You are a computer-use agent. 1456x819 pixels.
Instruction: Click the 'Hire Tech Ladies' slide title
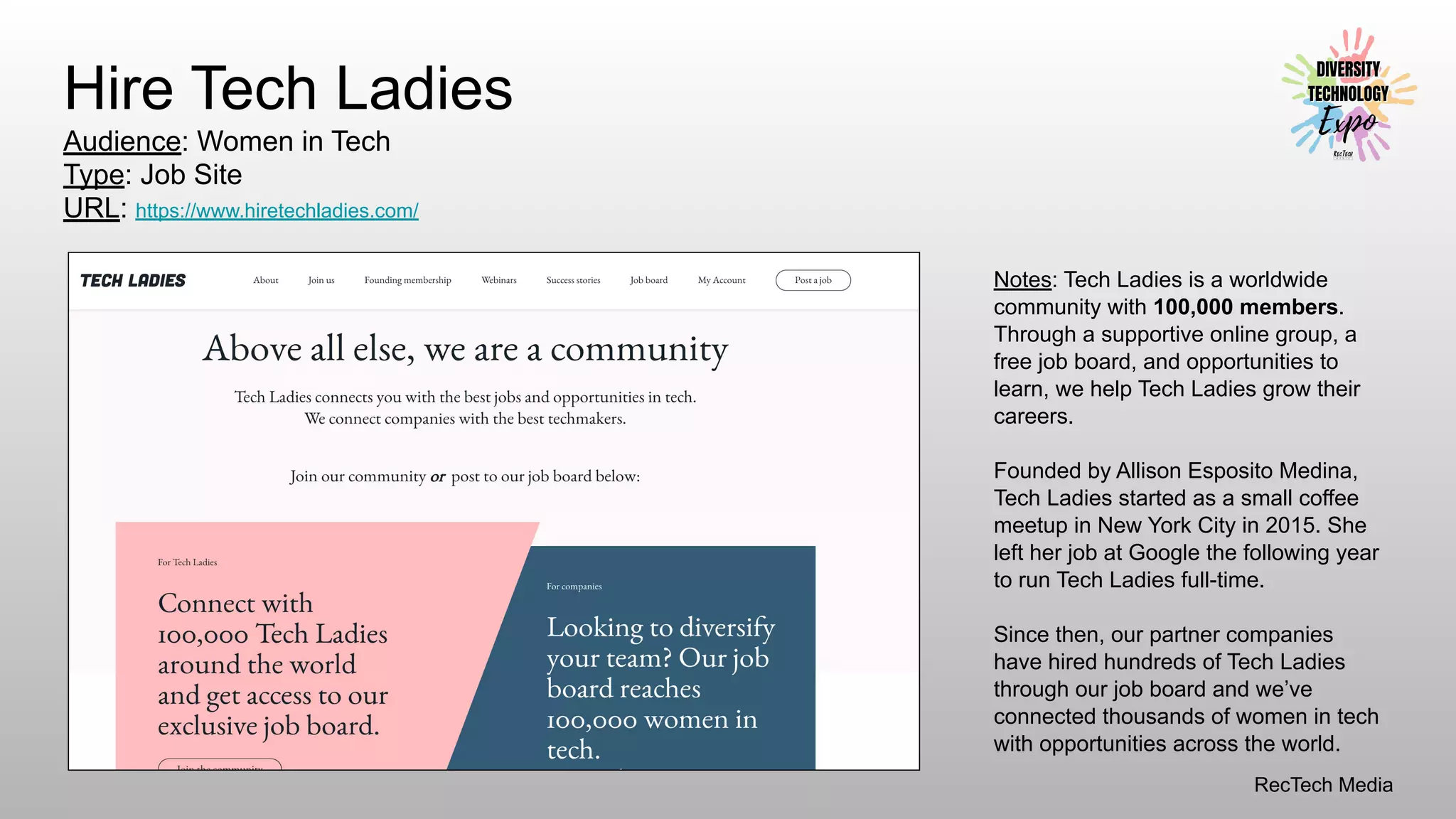(289, 88)
